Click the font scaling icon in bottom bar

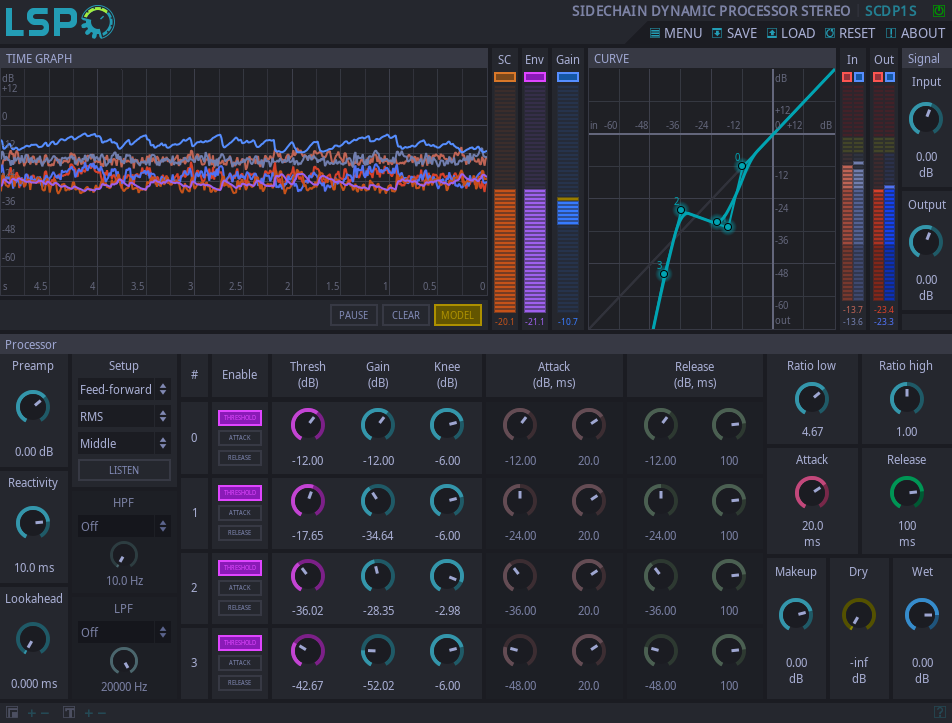(x=69, y=713)
